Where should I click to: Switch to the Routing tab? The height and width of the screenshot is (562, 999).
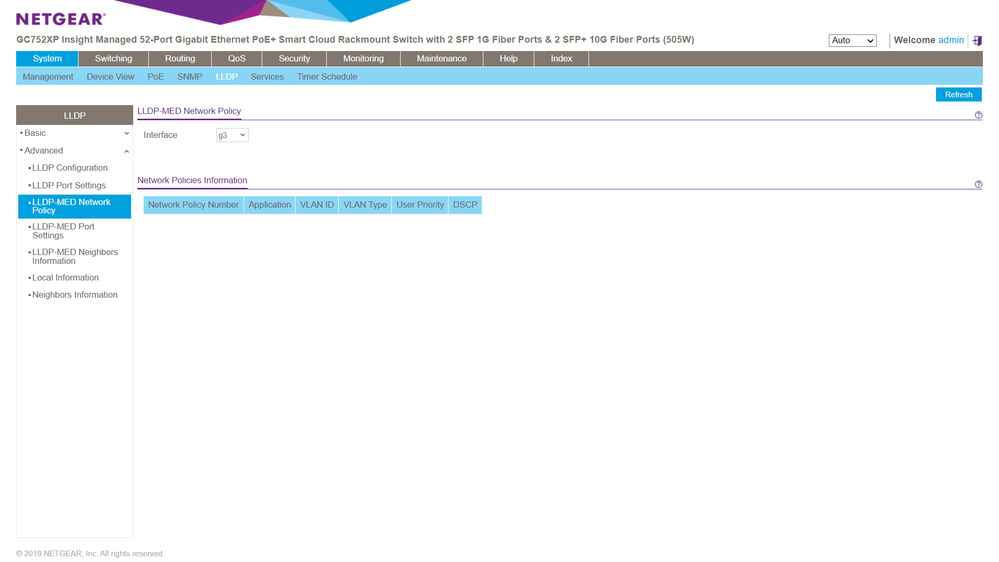pyautogui.click(x=180, y=59)
